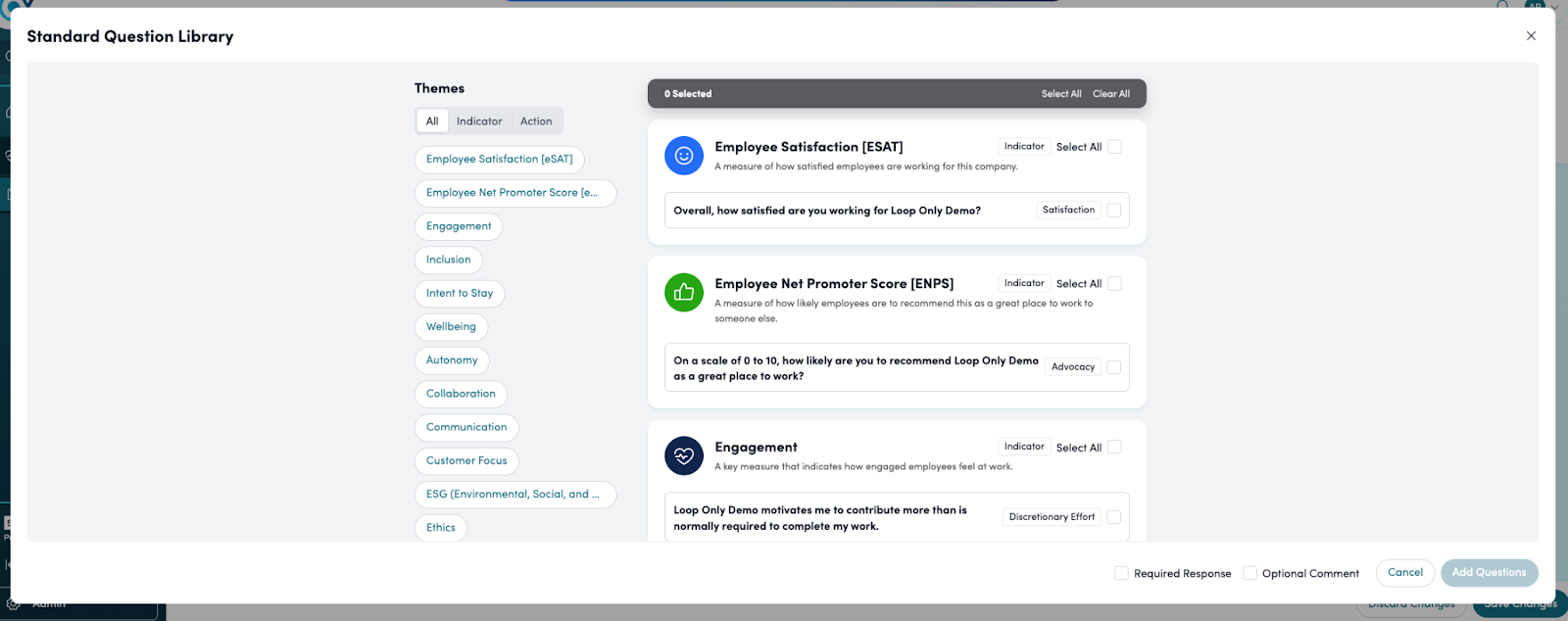Select the Intent to Stay theme
Screen dimensions: 1568x621
[460, 294]
